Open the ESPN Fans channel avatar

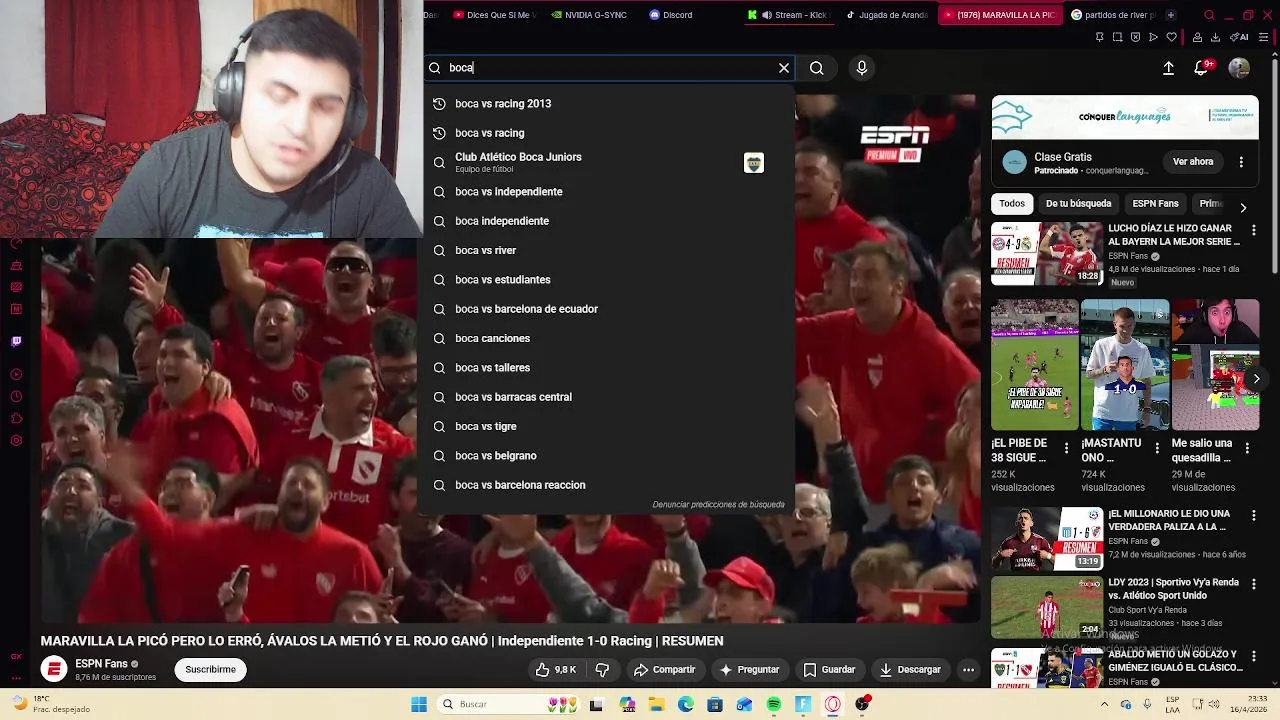54,669
